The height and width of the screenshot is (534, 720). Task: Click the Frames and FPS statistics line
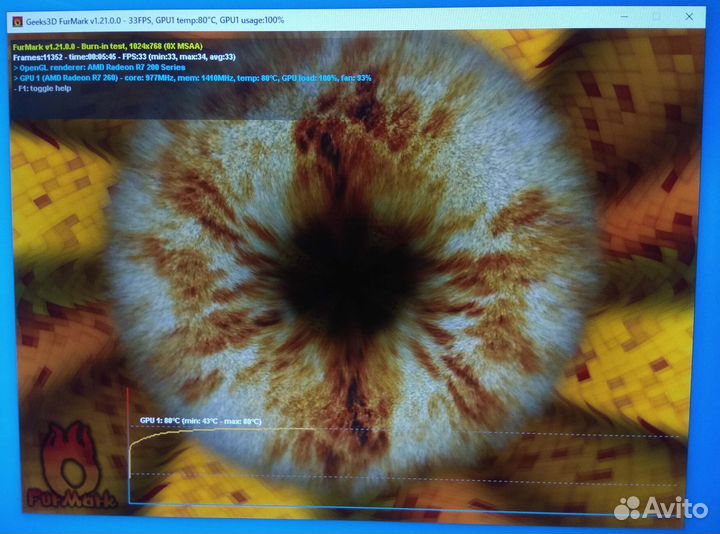(124, 57)
